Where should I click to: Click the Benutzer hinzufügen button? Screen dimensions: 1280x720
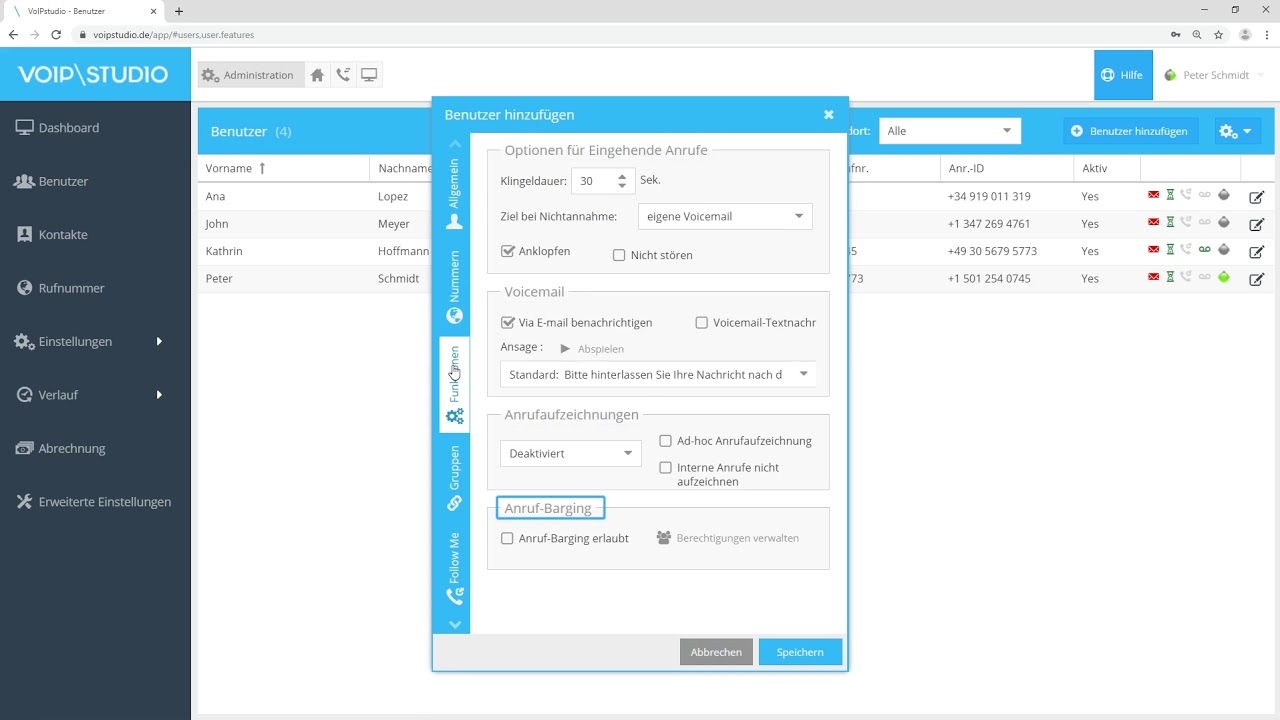click(1131, 131)
